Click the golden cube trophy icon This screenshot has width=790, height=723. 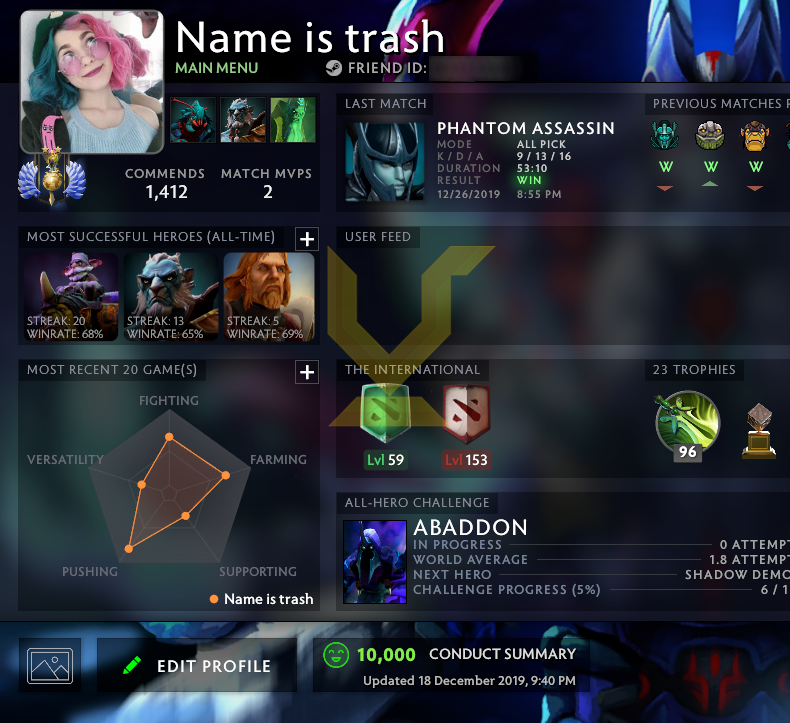(759, 431)
